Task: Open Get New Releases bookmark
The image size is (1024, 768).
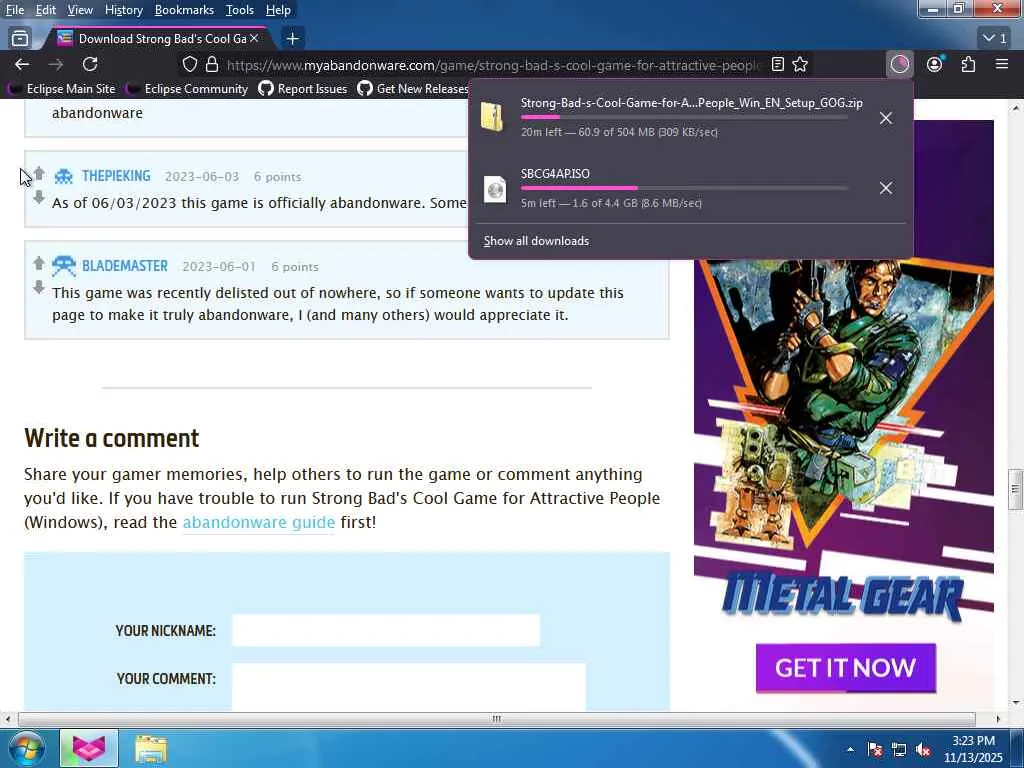Action: (413, 88)
